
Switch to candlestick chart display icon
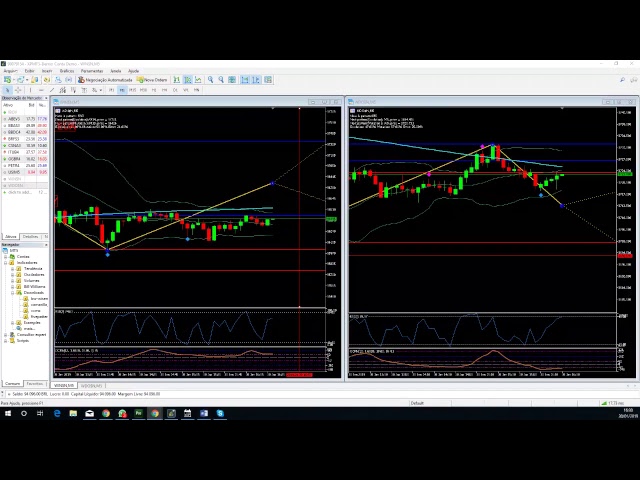pyautogui.click(x=188, y=80)
